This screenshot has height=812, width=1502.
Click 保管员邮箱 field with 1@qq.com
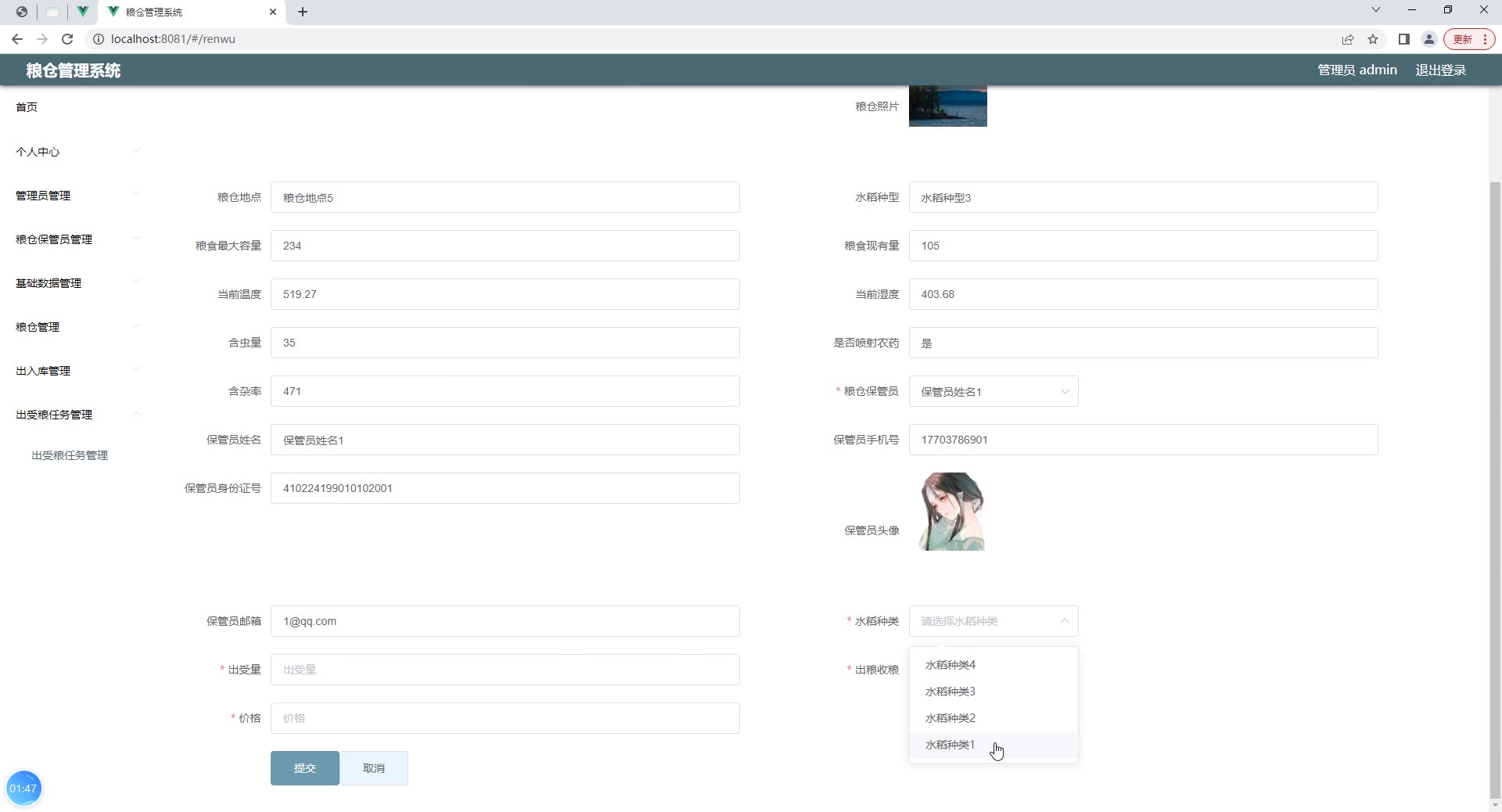(x=505, y=621)
